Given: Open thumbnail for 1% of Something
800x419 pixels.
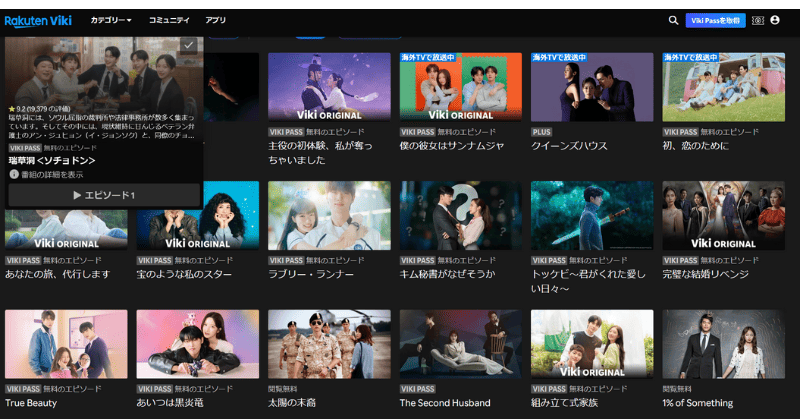Looking at the screenshot, I should [723, 344].
